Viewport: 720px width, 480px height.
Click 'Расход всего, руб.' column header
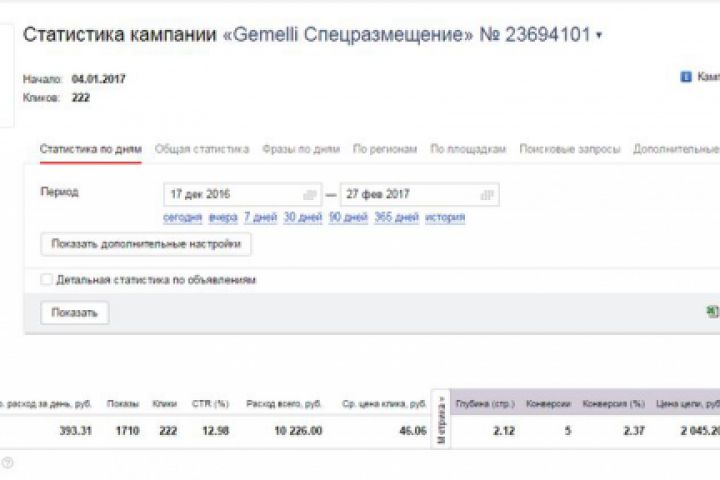pyautogui.click(x=284, y=404)
